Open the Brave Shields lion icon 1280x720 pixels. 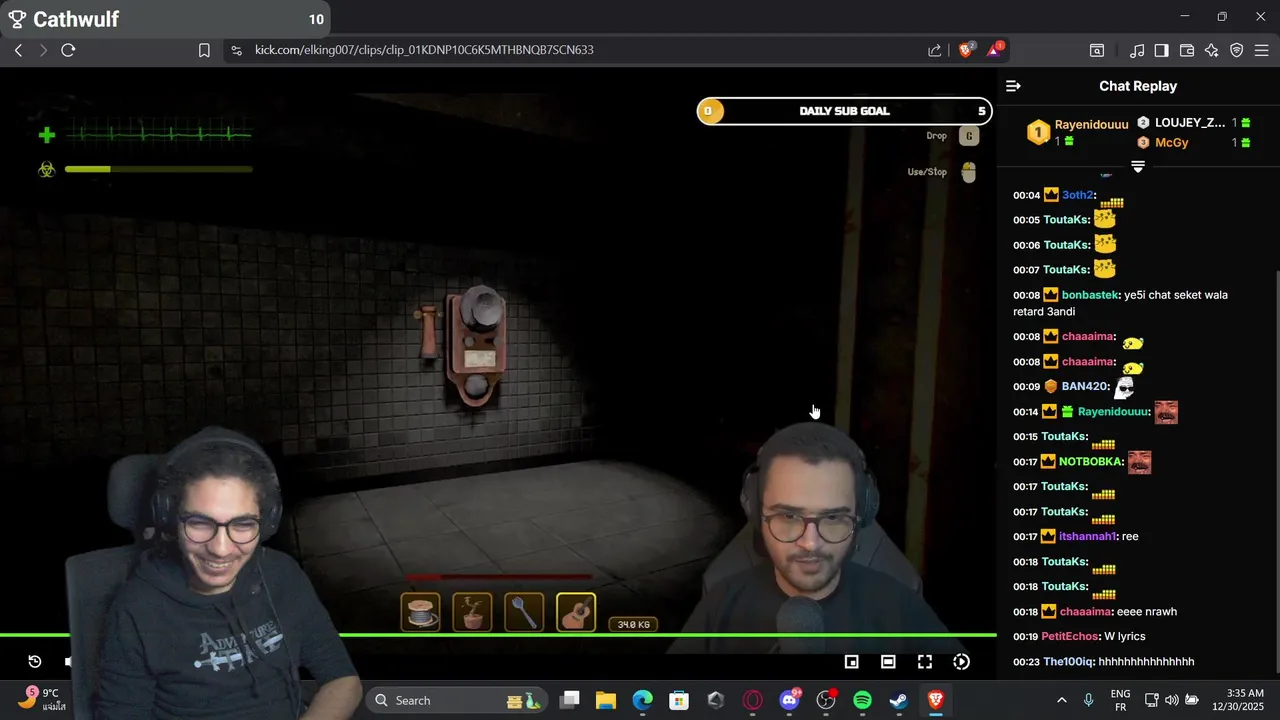[966, 50]
